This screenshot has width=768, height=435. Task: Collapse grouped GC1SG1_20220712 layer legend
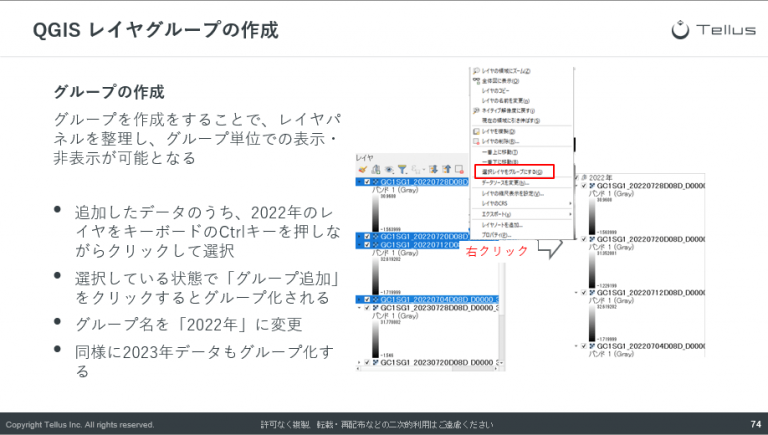576,292
